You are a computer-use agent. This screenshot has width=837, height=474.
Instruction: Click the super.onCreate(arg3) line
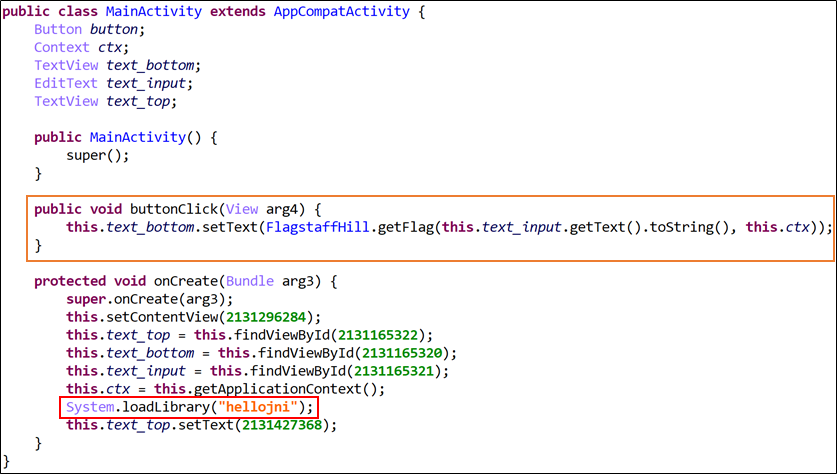pos(149,299)
